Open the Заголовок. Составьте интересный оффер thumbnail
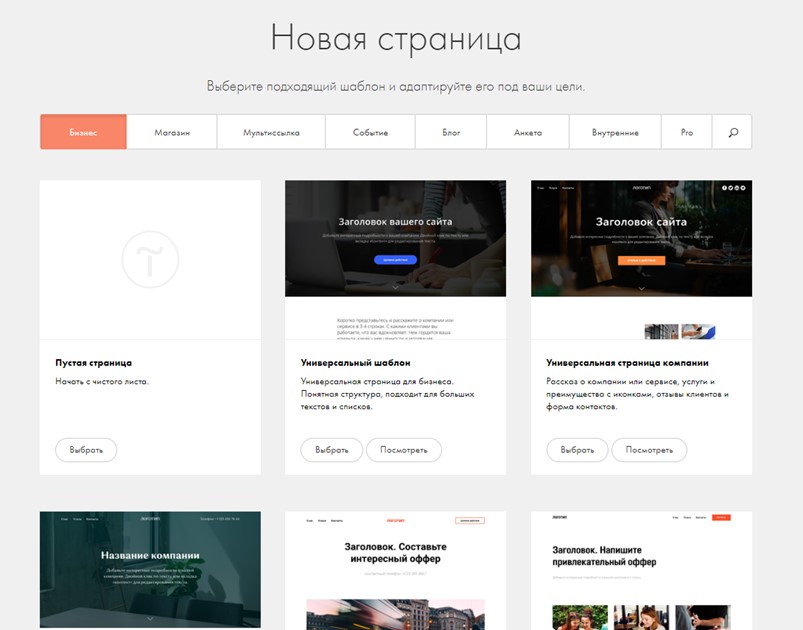 (x=395, y=570)
